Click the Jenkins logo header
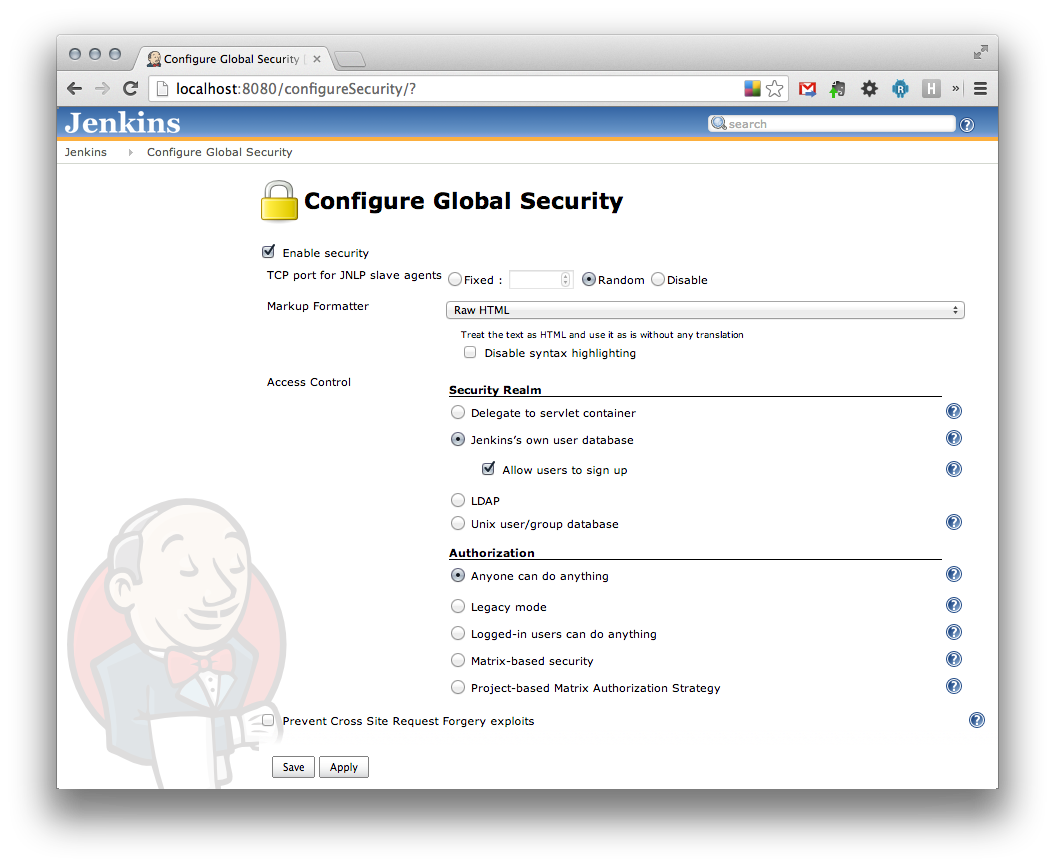Screen dimensions: 1055x868 click(x=122, y=122)
